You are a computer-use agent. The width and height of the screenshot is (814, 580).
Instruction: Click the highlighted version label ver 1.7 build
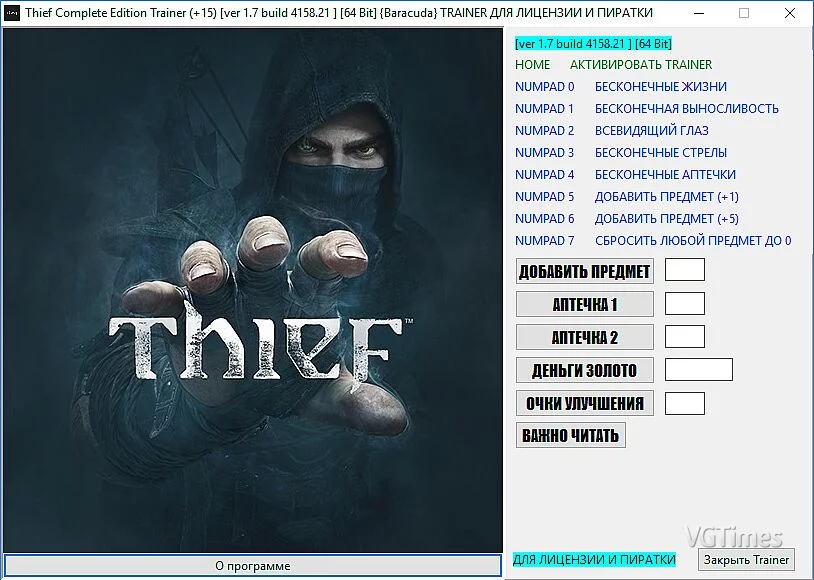click(593, 44)
